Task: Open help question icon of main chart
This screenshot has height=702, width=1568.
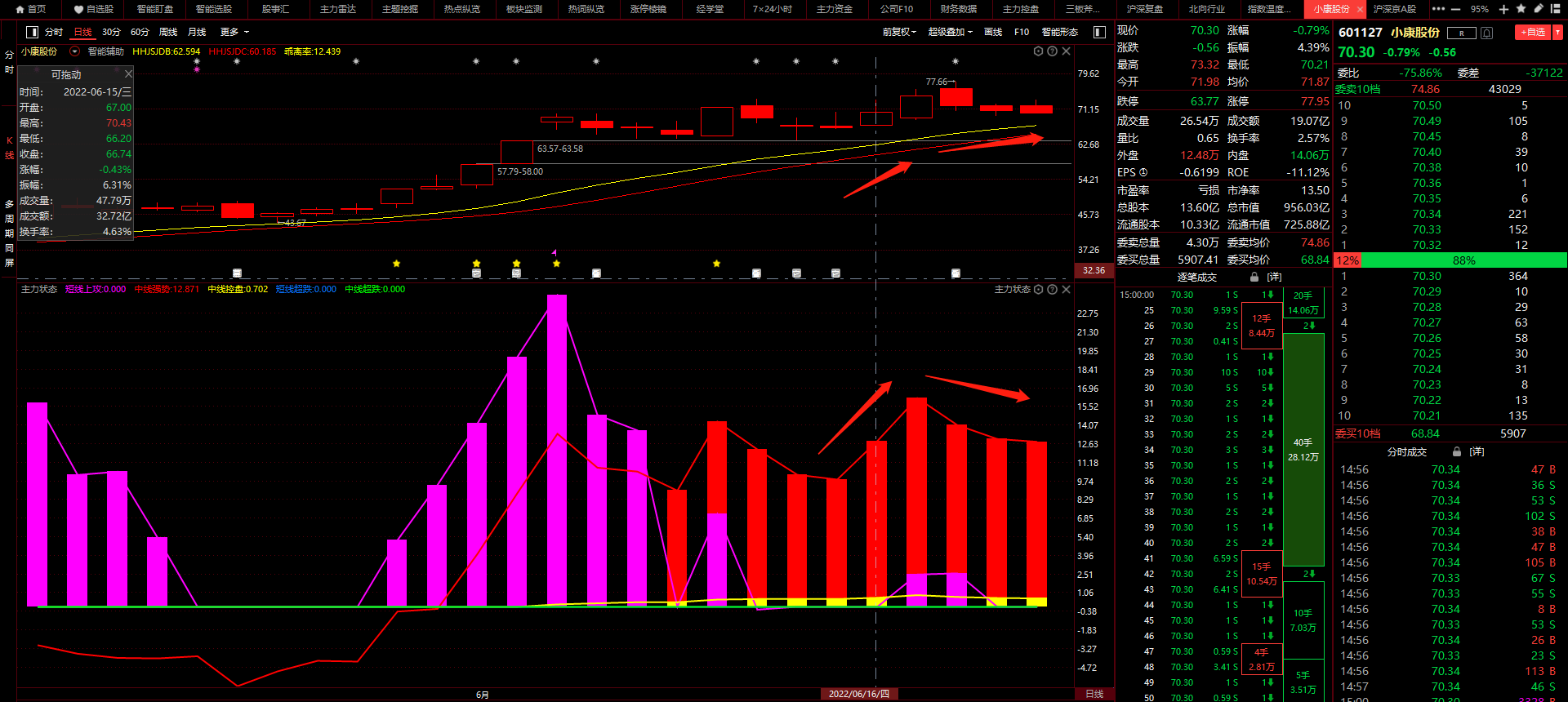Action: click(x=1053, y=51)
